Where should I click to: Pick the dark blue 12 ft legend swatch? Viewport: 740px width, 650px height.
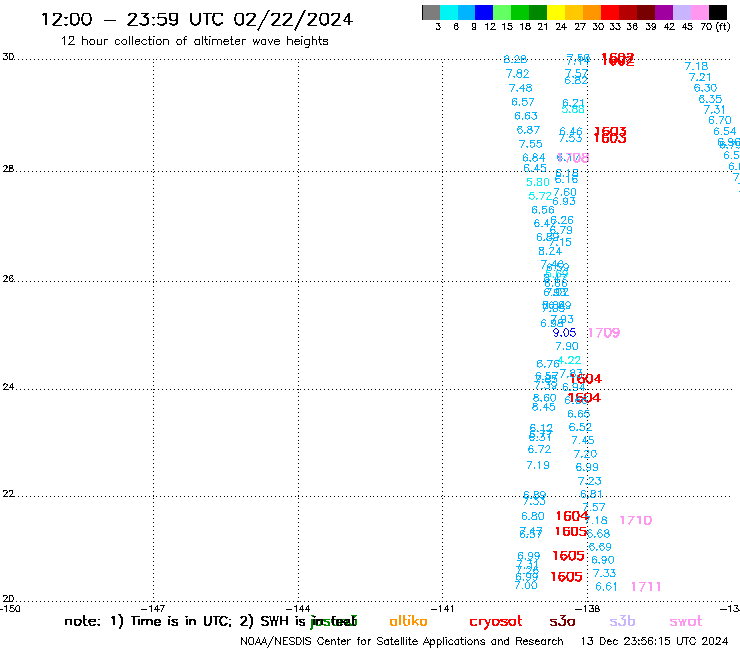[484, 12]
